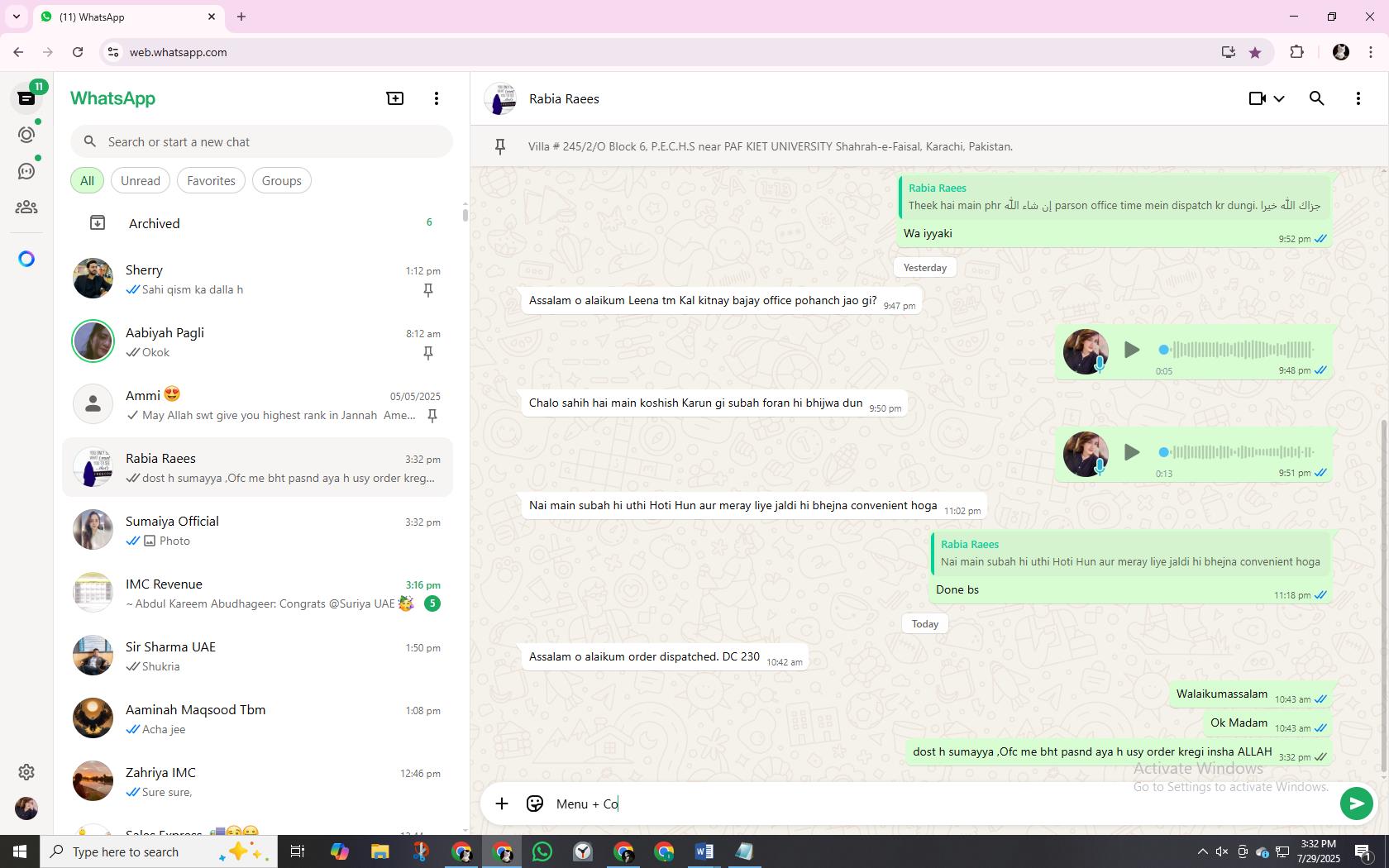
Task: Open Ammi chat
Action: (258, 405)
